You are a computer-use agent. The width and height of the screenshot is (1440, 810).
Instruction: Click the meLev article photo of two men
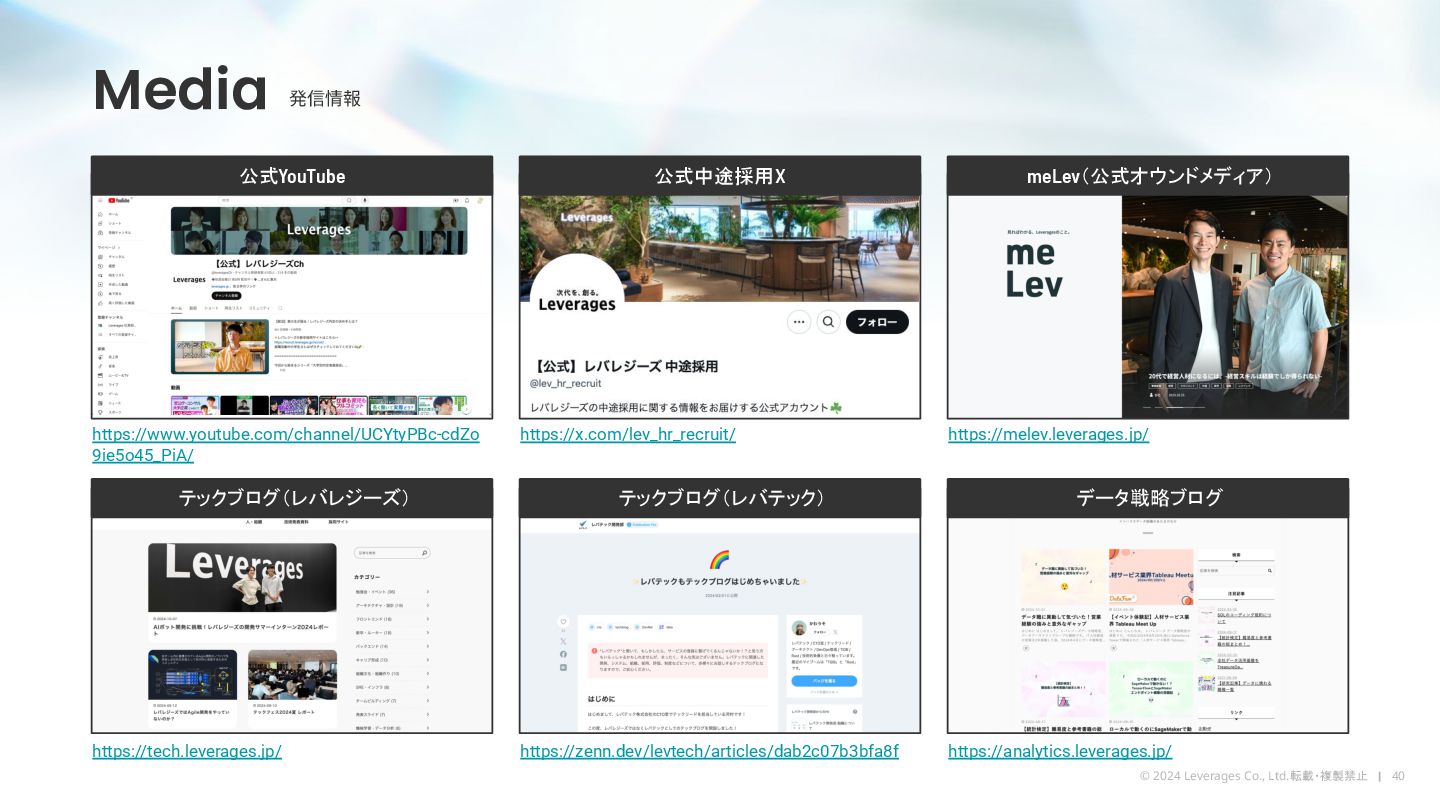pyautogui.click(x=1235, y=306)
